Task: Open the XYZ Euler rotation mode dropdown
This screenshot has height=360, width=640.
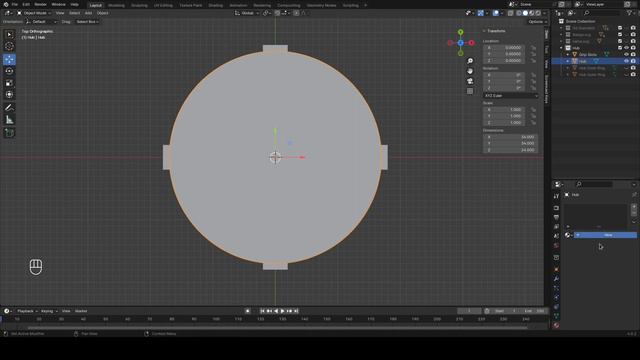Action: coord(510,96)
